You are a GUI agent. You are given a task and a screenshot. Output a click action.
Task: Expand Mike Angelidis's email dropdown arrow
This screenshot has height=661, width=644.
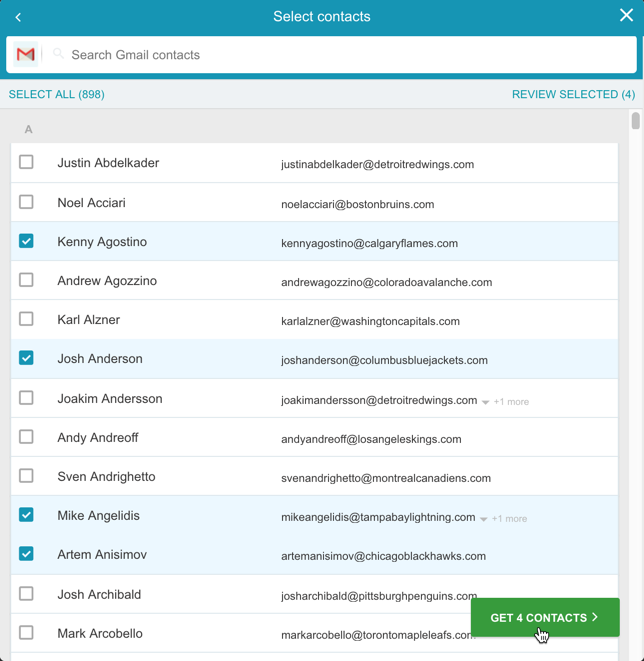click(x=483, y=519)
